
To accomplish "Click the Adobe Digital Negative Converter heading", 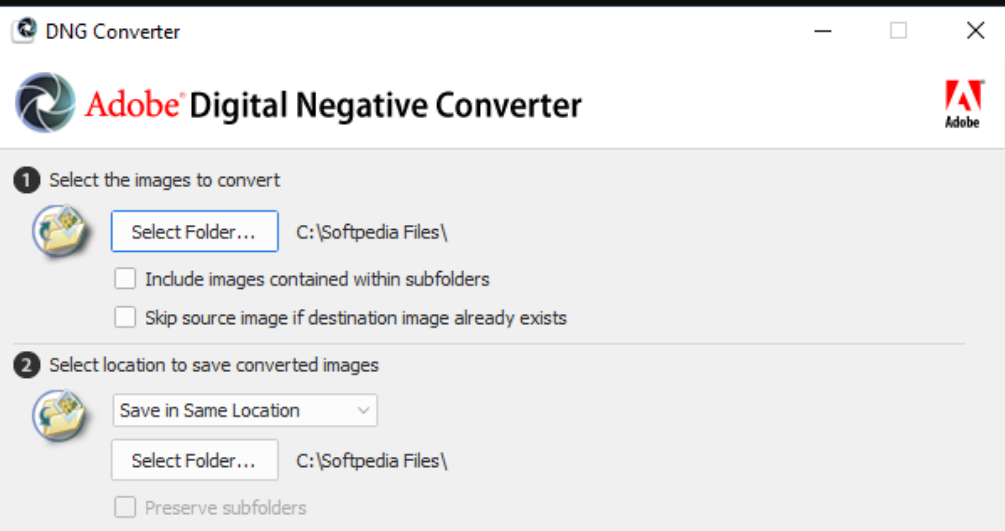I will tap(333, 105).
